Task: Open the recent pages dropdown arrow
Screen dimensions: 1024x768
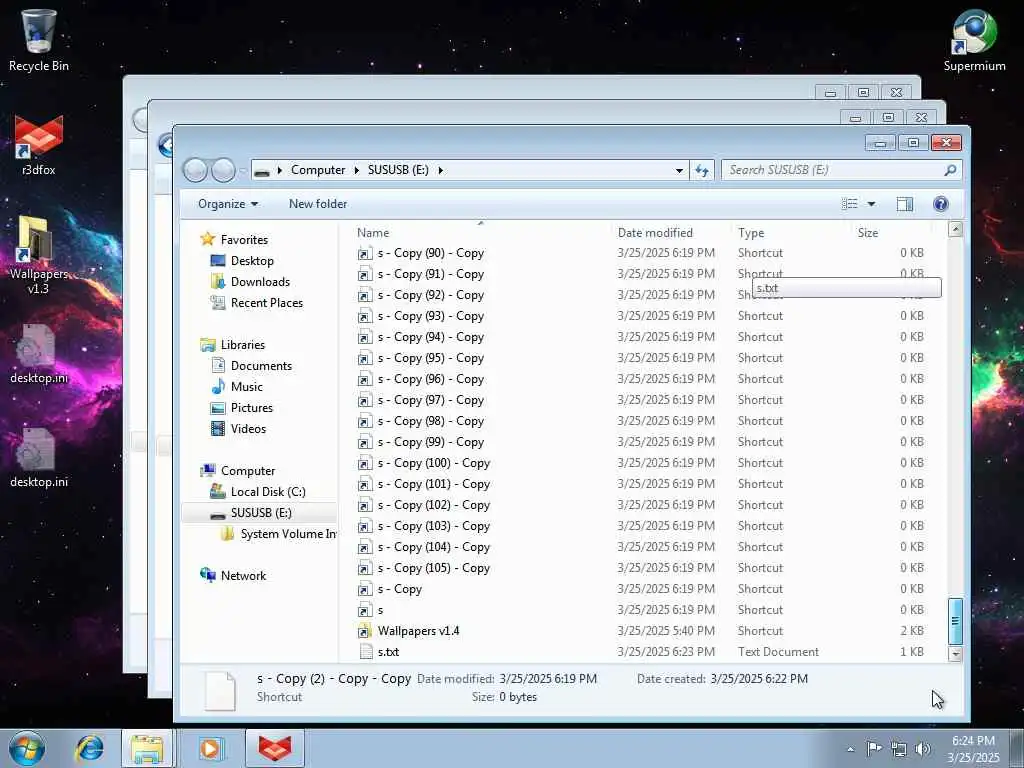Action: click(243, 170)
